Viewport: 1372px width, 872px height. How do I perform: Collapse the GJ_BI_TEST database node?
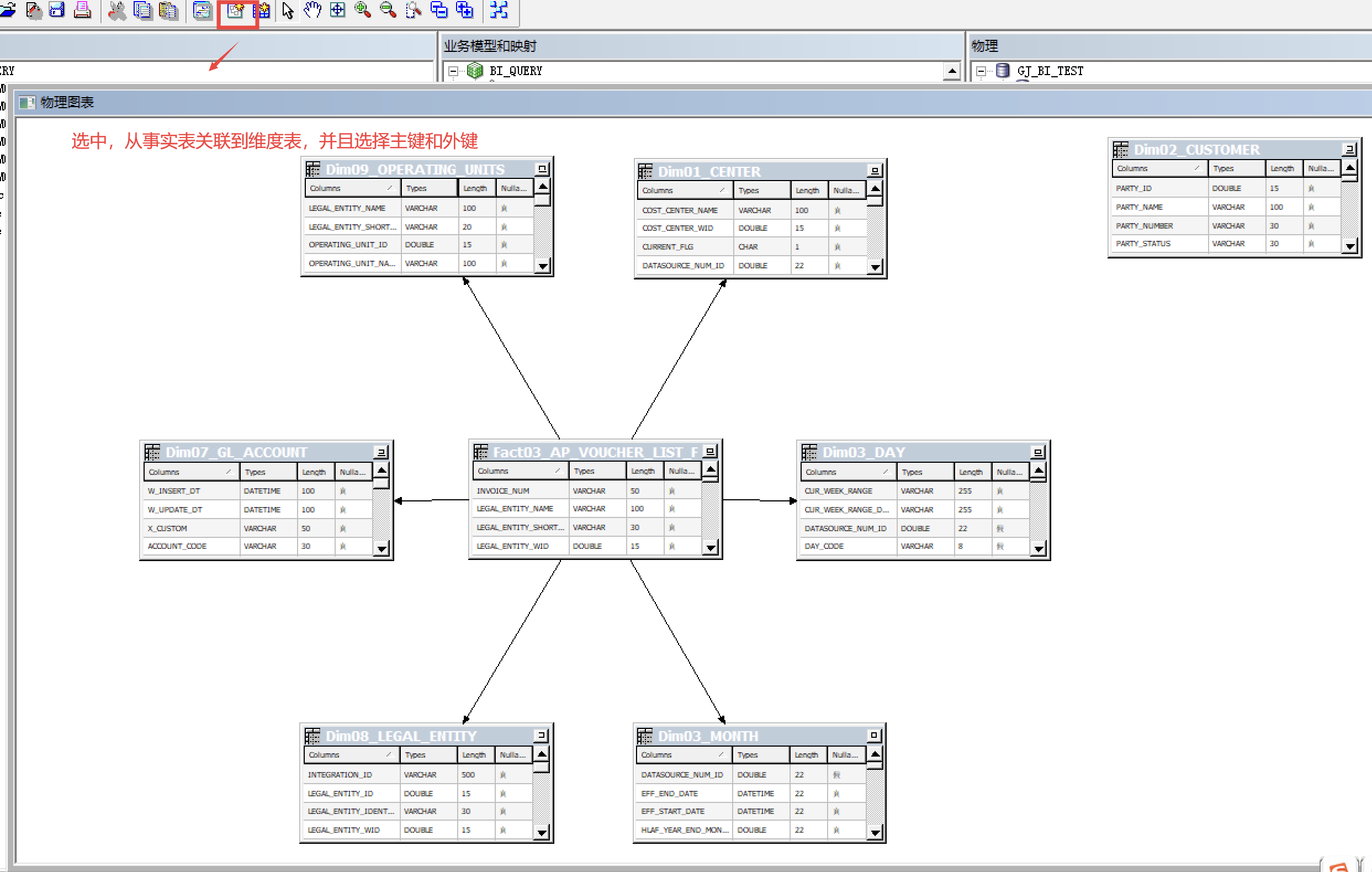[x=981, y=71]
